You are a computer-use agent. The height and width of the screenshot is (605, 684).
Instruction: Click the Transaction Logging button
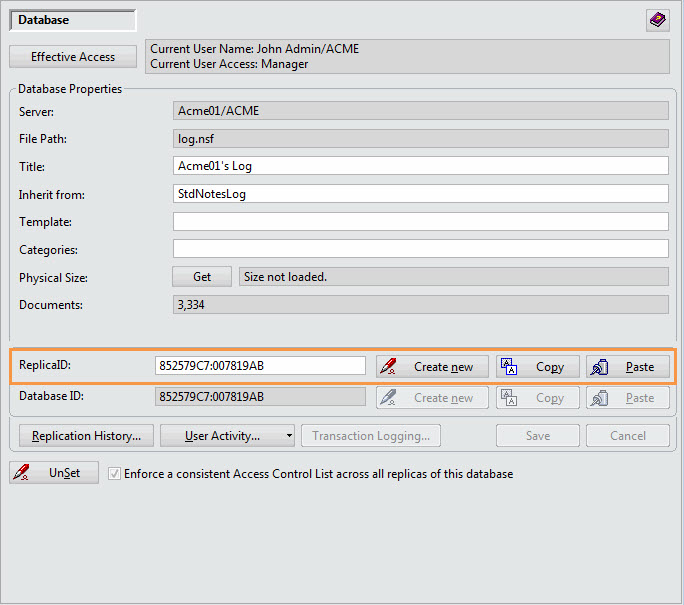click(370, 436)
